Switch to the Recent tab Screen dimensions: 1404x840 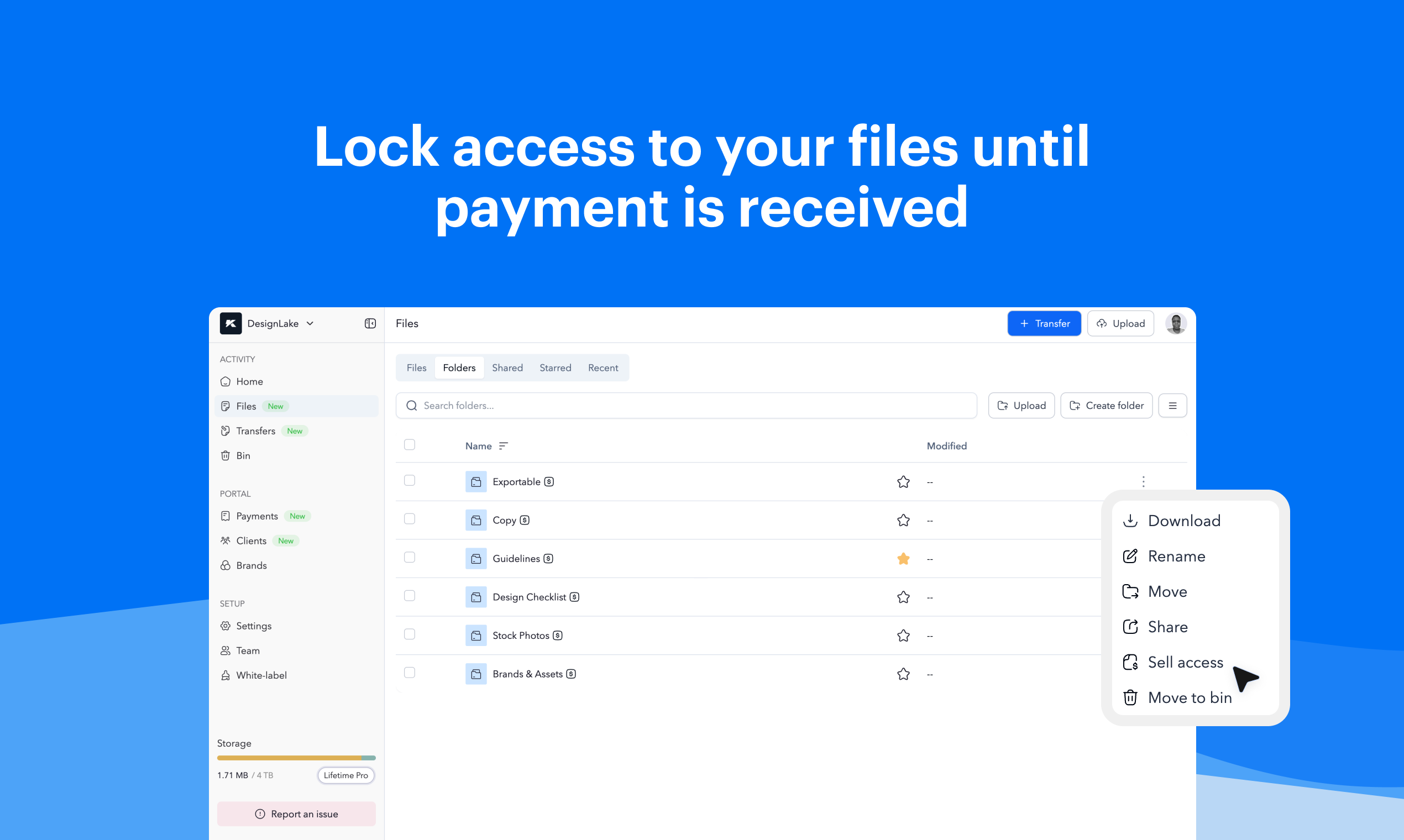(x=603, y=368)
